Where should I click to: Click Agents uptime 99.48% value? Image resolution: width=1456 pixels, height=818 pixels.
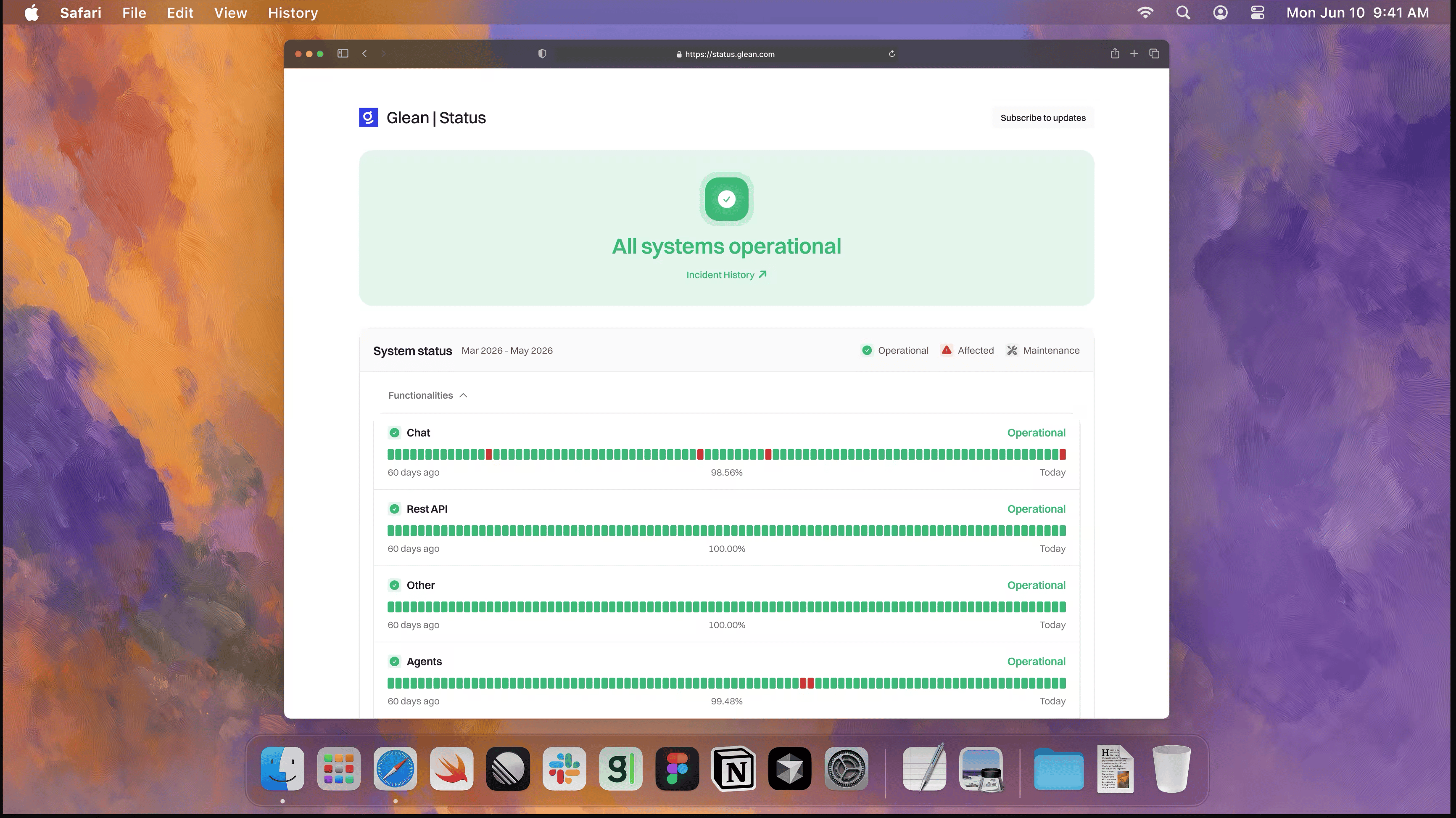tap(726, 702)
